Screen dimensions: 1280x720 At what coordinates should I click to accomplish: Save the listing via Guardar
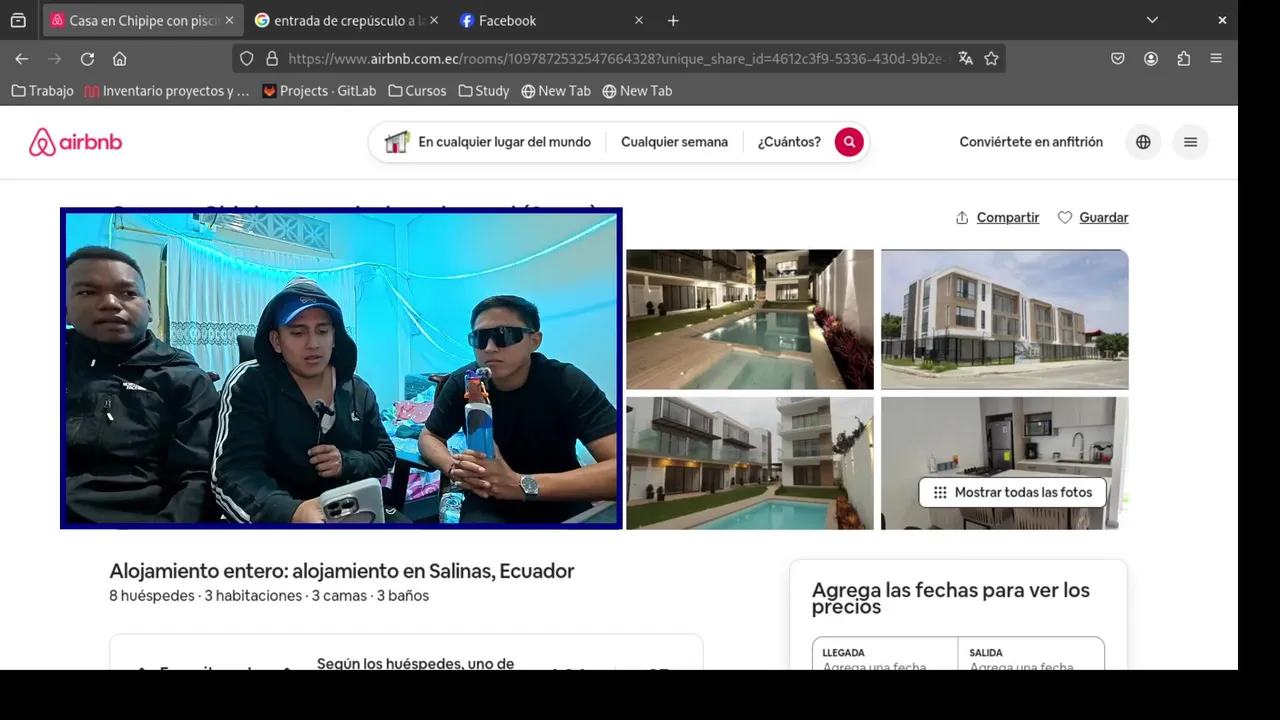click(x=1093, y=217)
